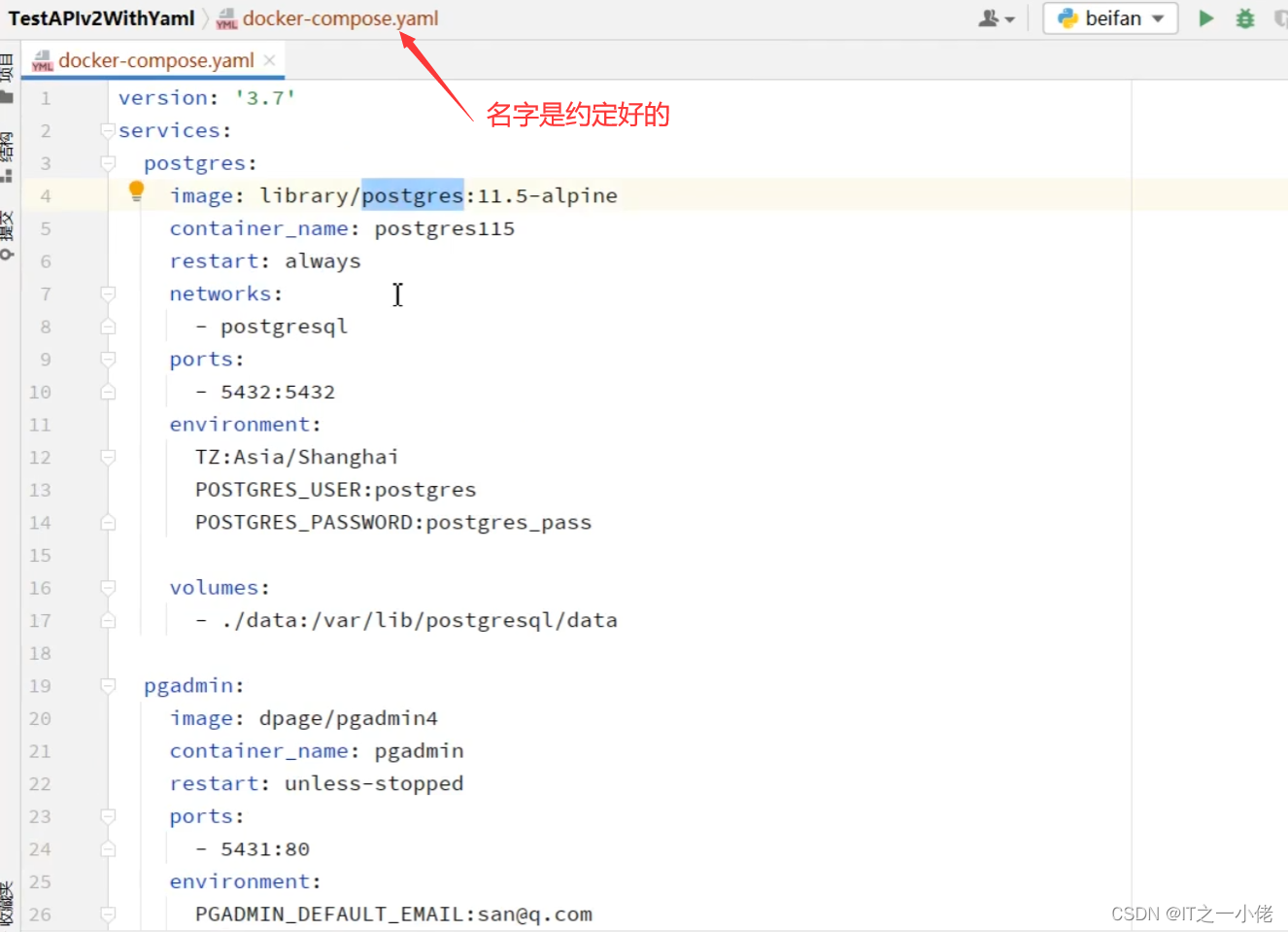Screen dimensions: 1288x932
Task: Collapse the ports fold marker on line 9
Action: [108, 360]
